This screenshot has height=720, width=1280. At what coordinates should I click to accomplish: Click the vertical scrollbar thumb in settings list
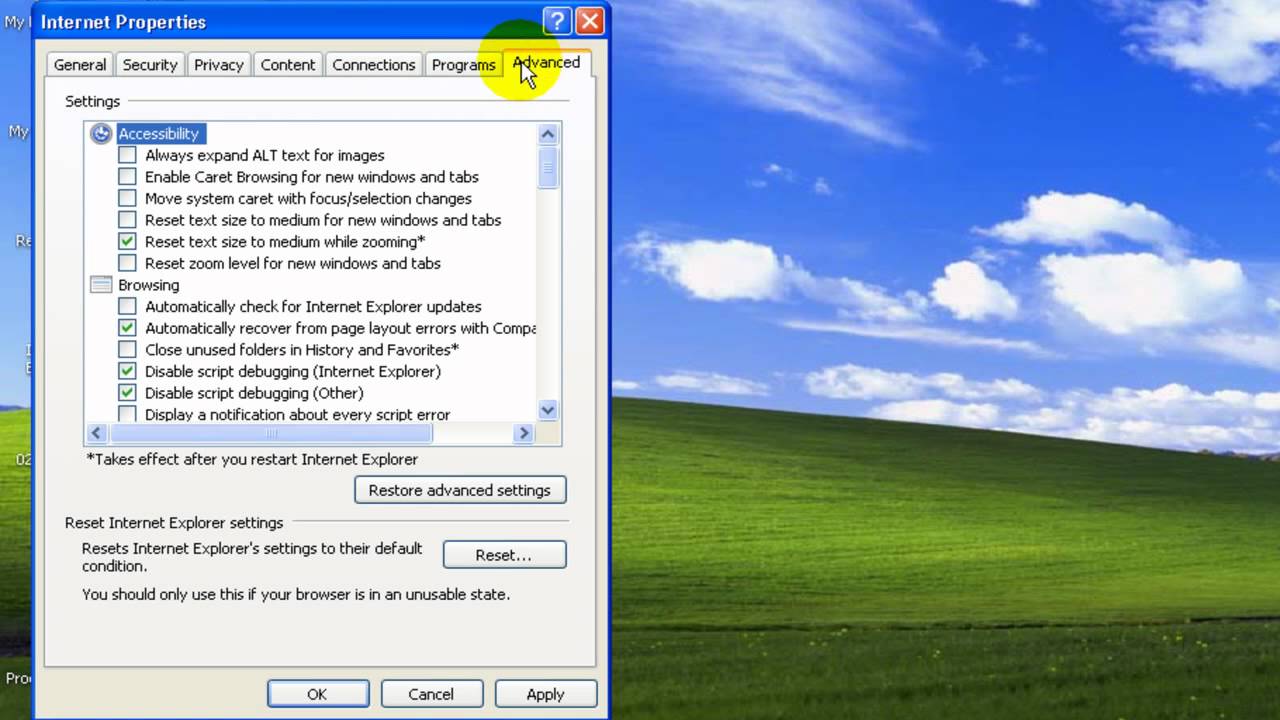(x=548, y=166)
